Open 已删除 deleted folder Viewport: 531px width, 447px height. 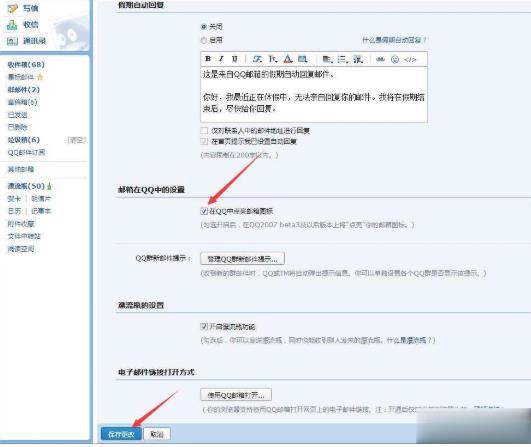[18, 127]
